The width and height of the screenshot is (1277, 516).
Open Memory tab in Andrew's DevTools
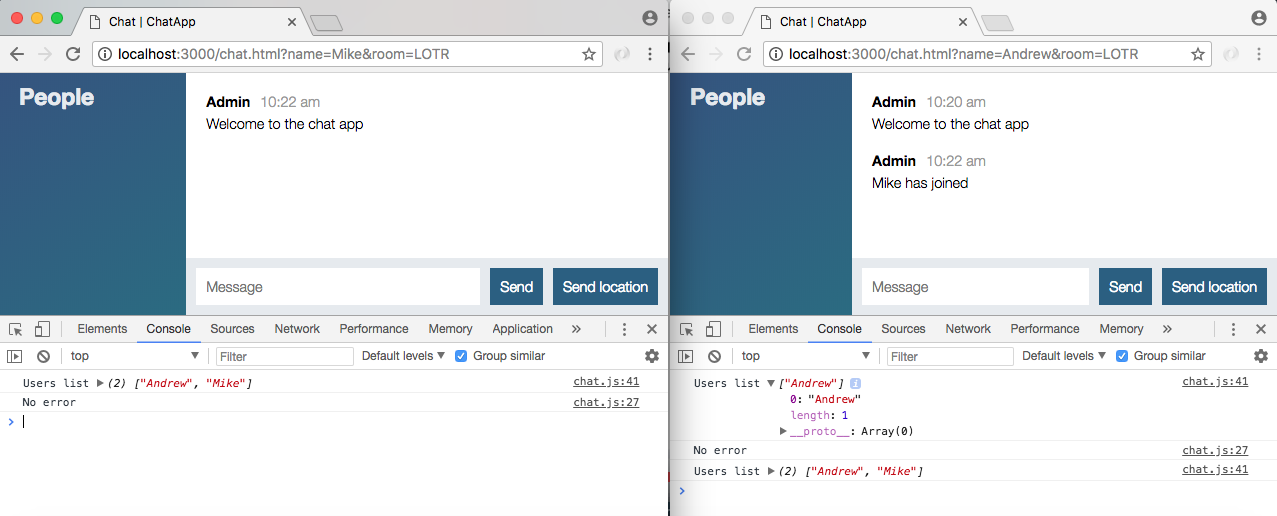tap(1121, 329)
